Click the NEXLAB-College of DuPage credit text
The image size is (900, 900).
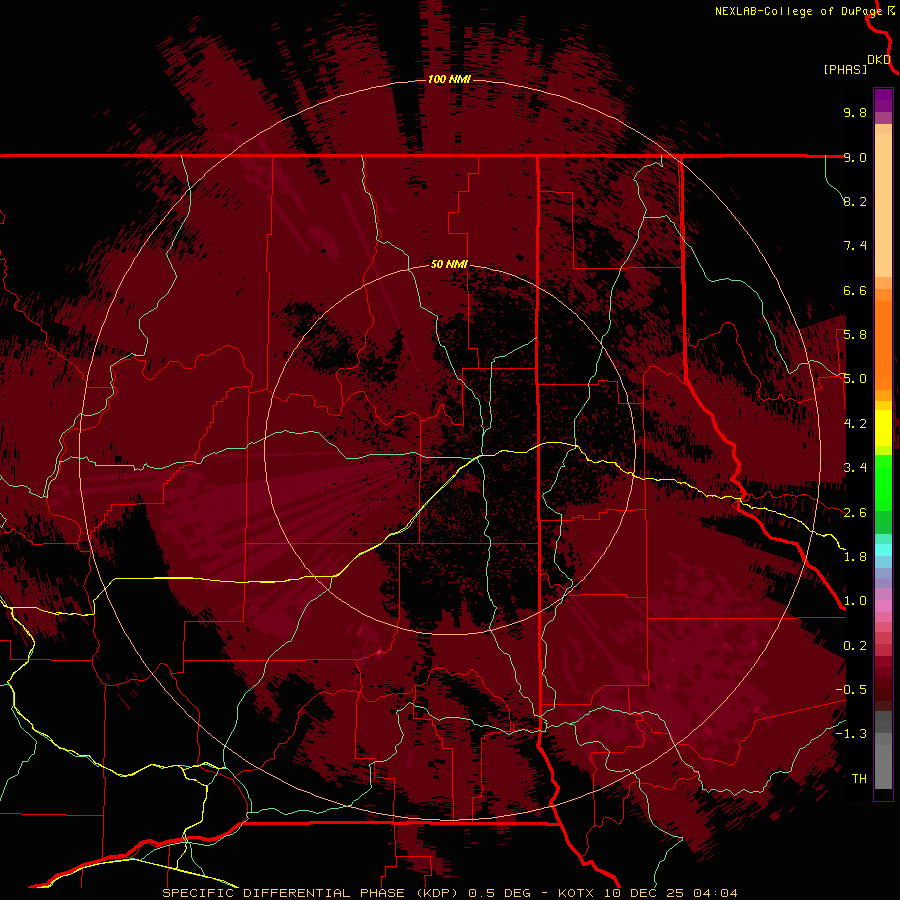click(798, 11)
